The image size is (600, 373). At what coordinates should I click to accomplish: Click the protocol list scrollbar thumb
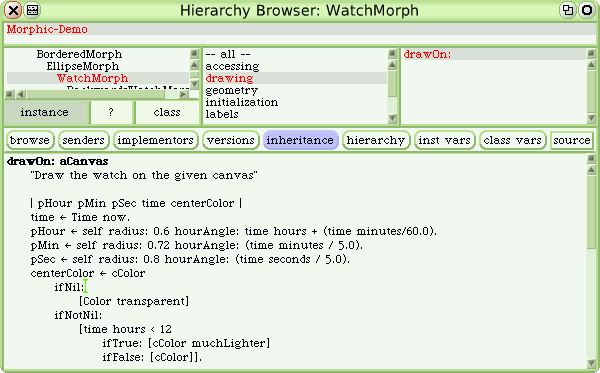tap(392, 83)
